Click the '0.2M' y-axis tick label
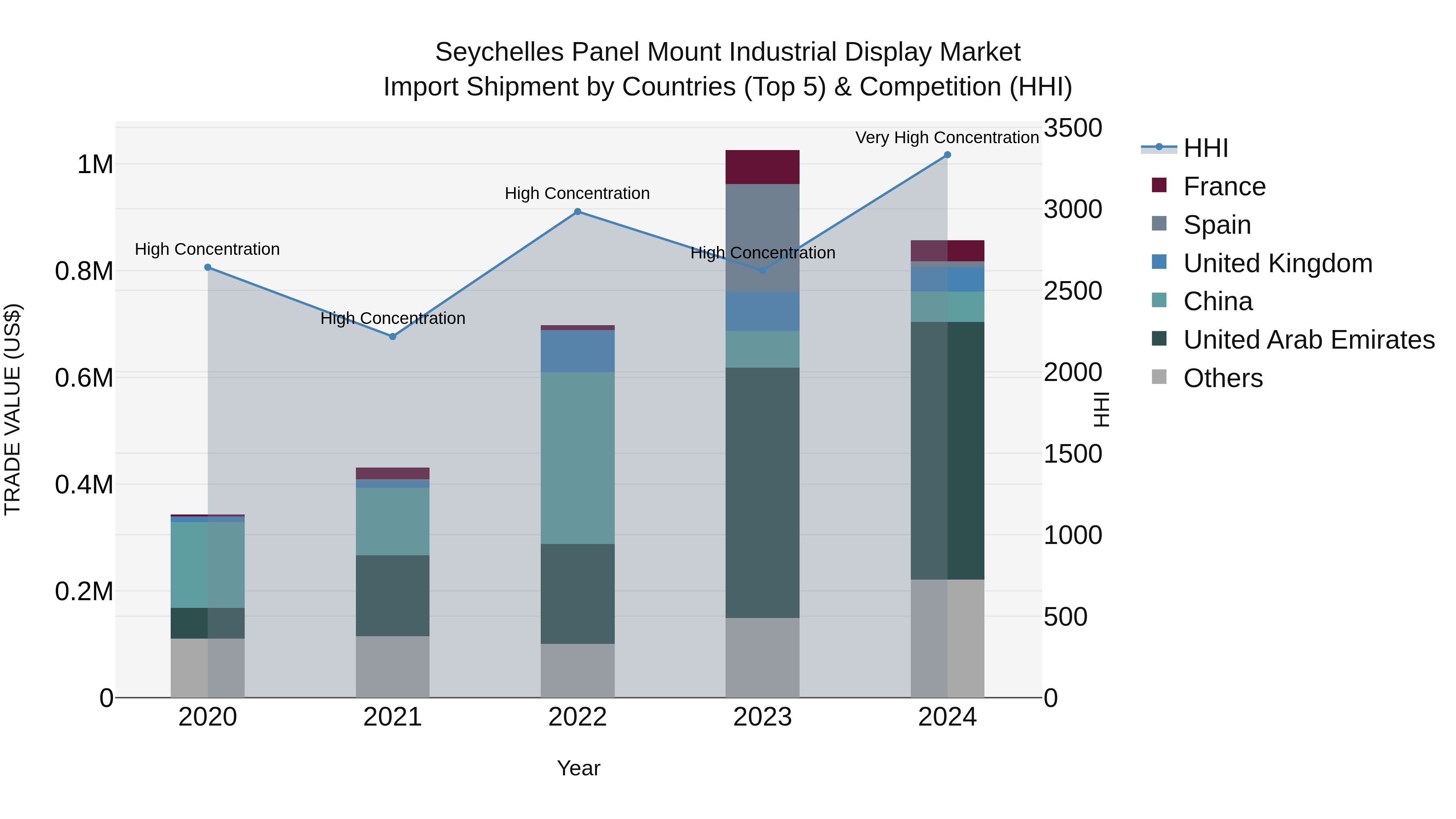Screen dimensions: 1456x819 (x=84, y=591)
